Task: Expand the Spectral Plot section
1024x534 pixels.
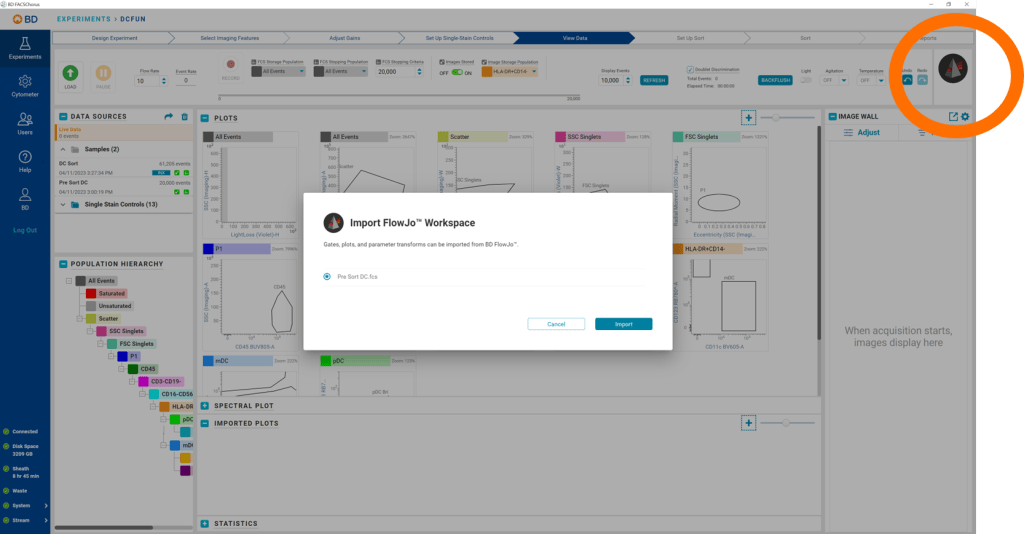Action: click(x=205, y=406)
